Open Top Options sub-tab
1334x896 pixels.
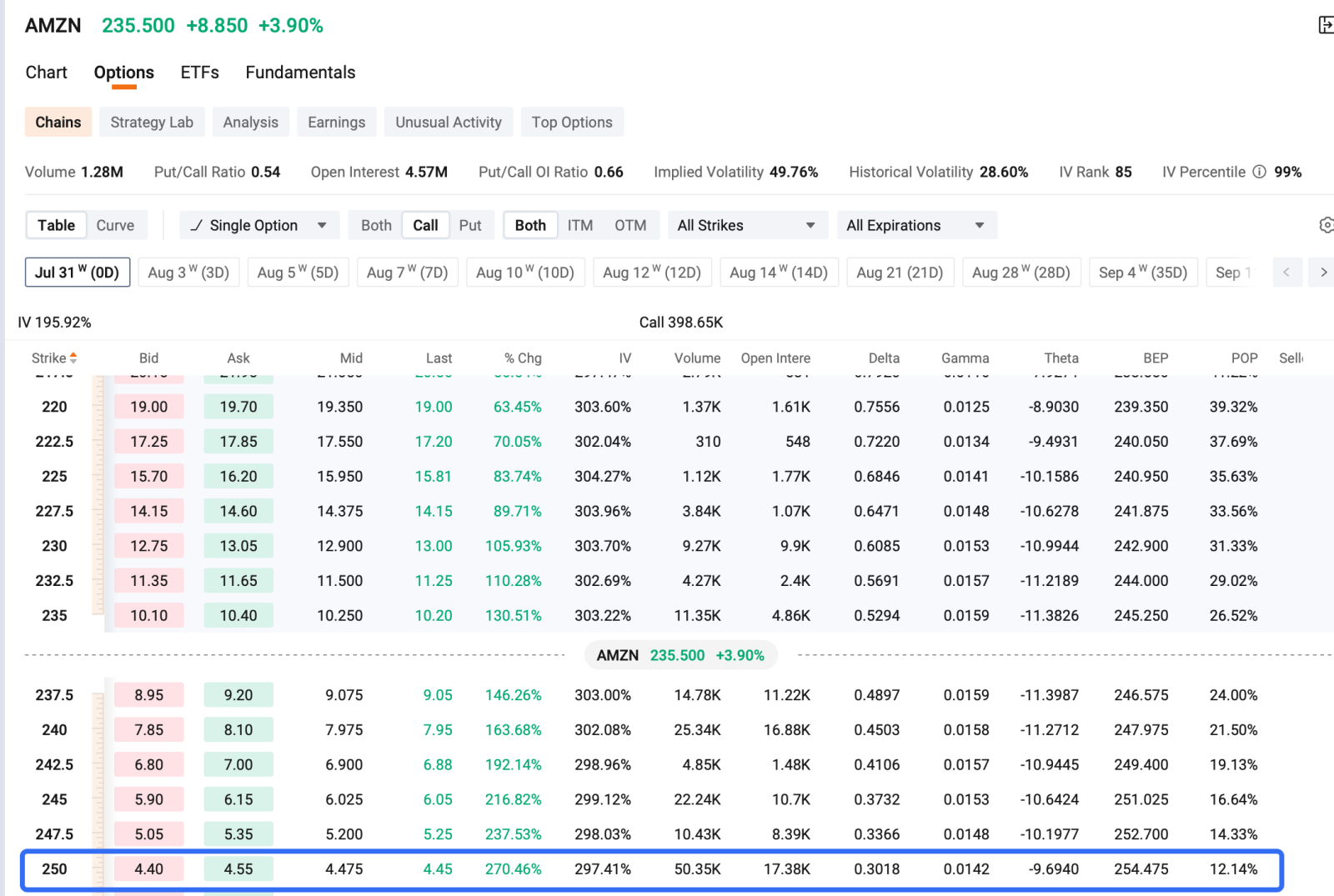572,122
